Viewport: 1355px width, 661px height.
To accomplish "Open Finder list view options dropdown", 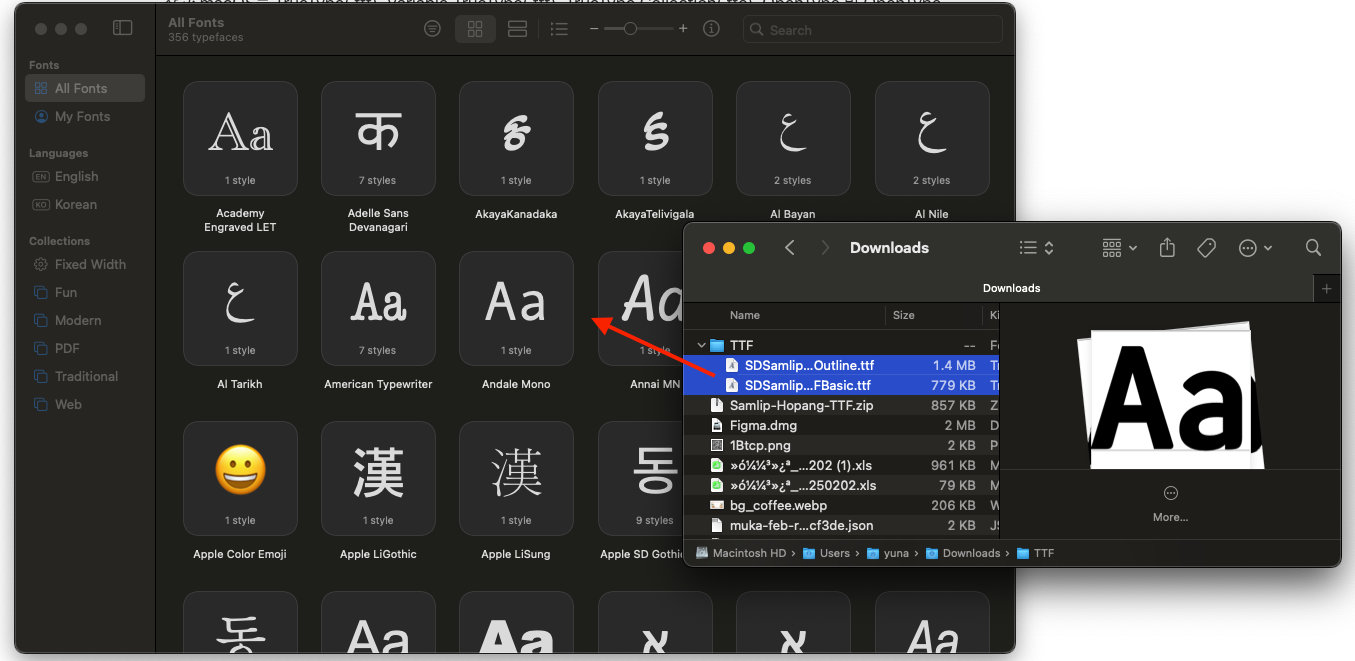I will click(1037, 248).
